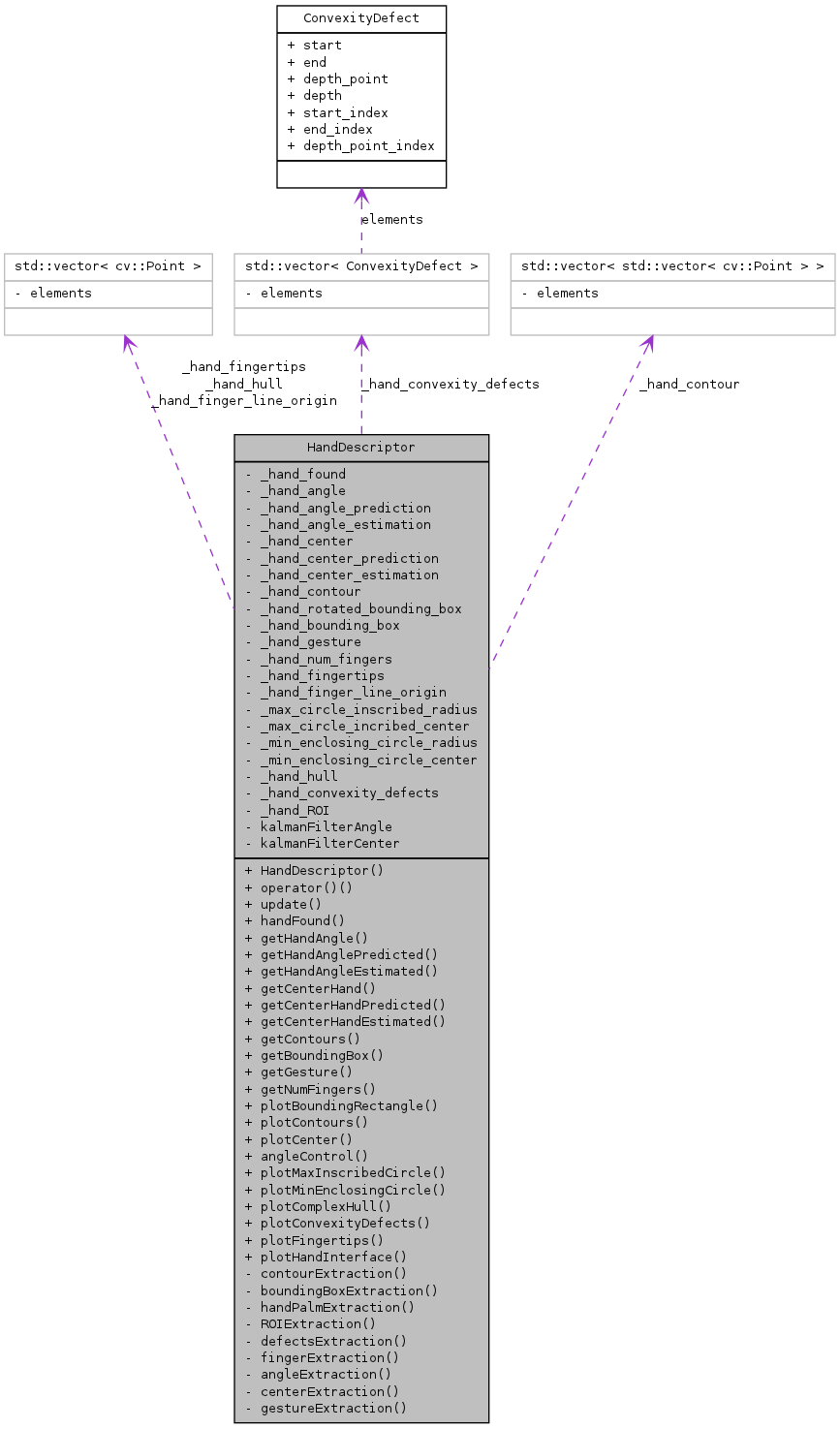Open the ConvexityDefect class node title

pyautogui.click(x=361, y=19)
